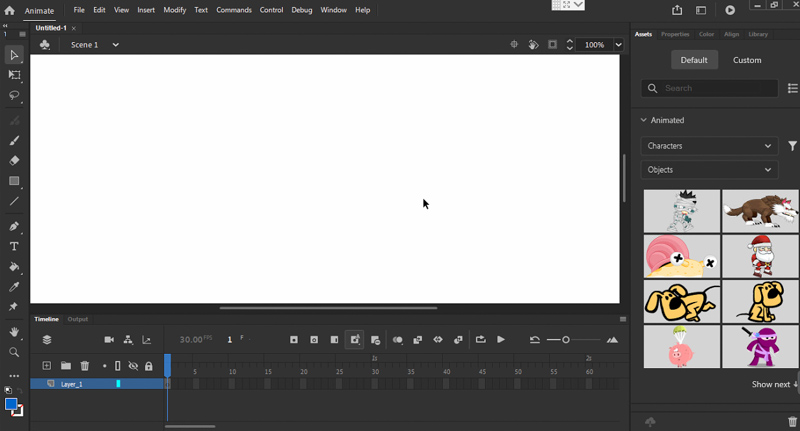Screen dimensions: 800x431
Task: Add a camera layer in timeline
Action: [x=109, y=340]
